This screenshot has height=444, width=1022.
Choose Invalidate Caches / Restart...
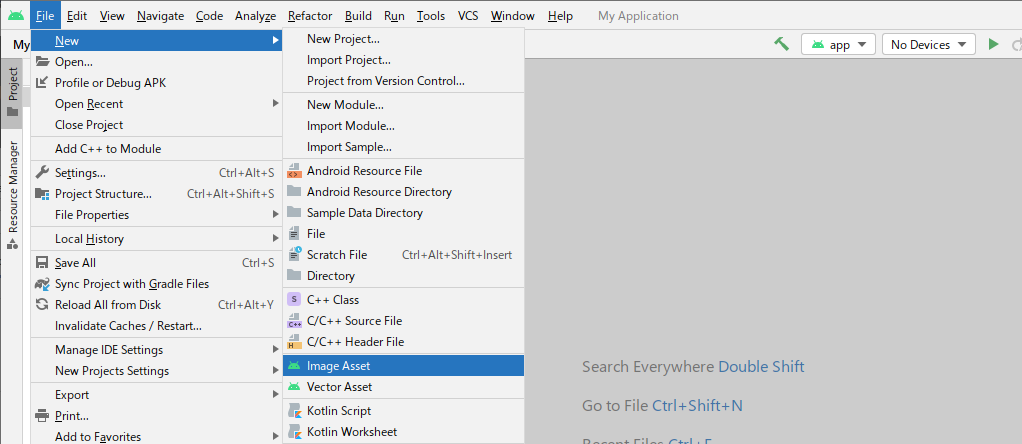pos(156,325)
